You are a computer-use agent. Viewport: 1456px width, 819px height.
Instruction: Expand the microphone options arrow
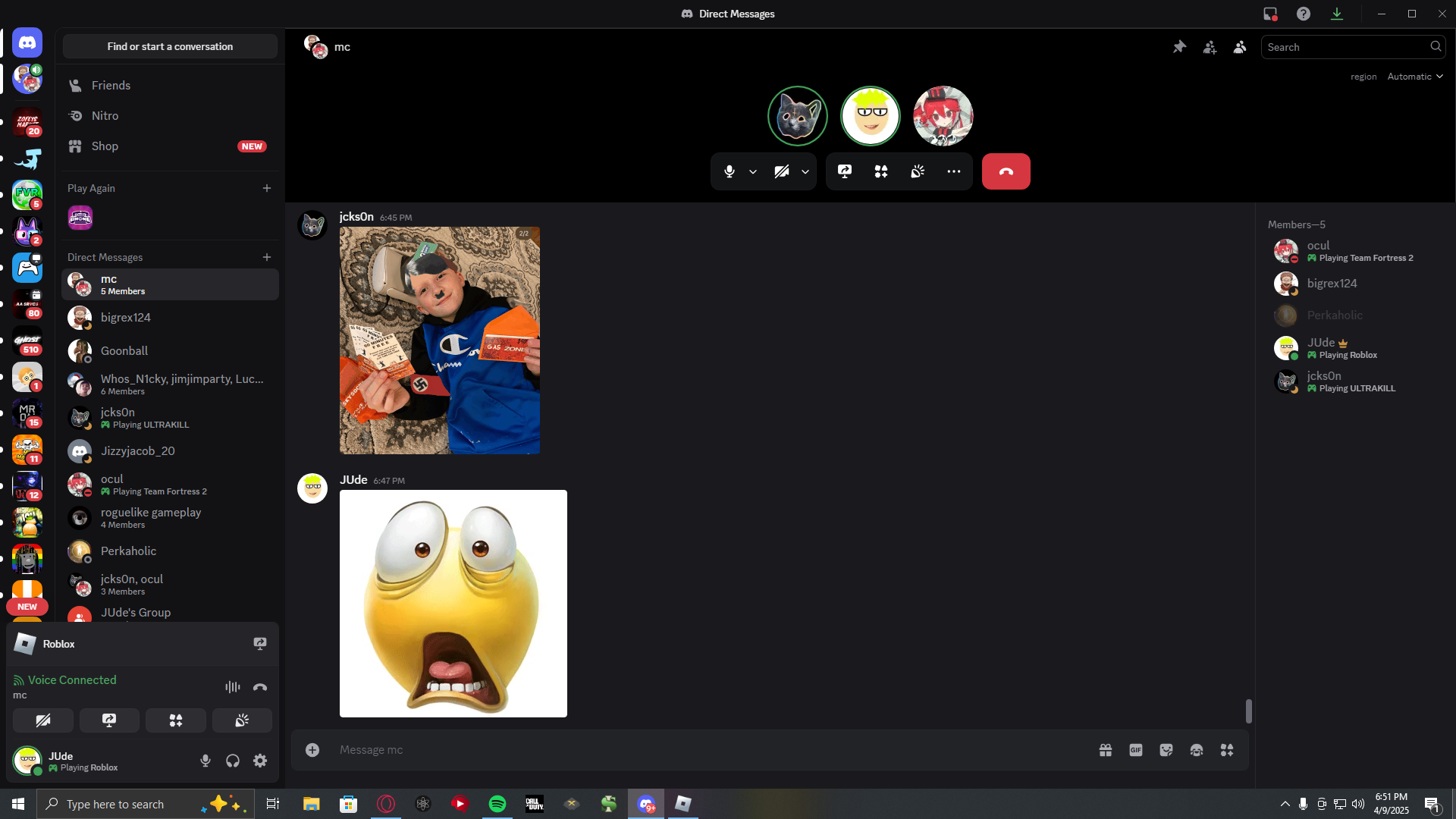[753, 171]
